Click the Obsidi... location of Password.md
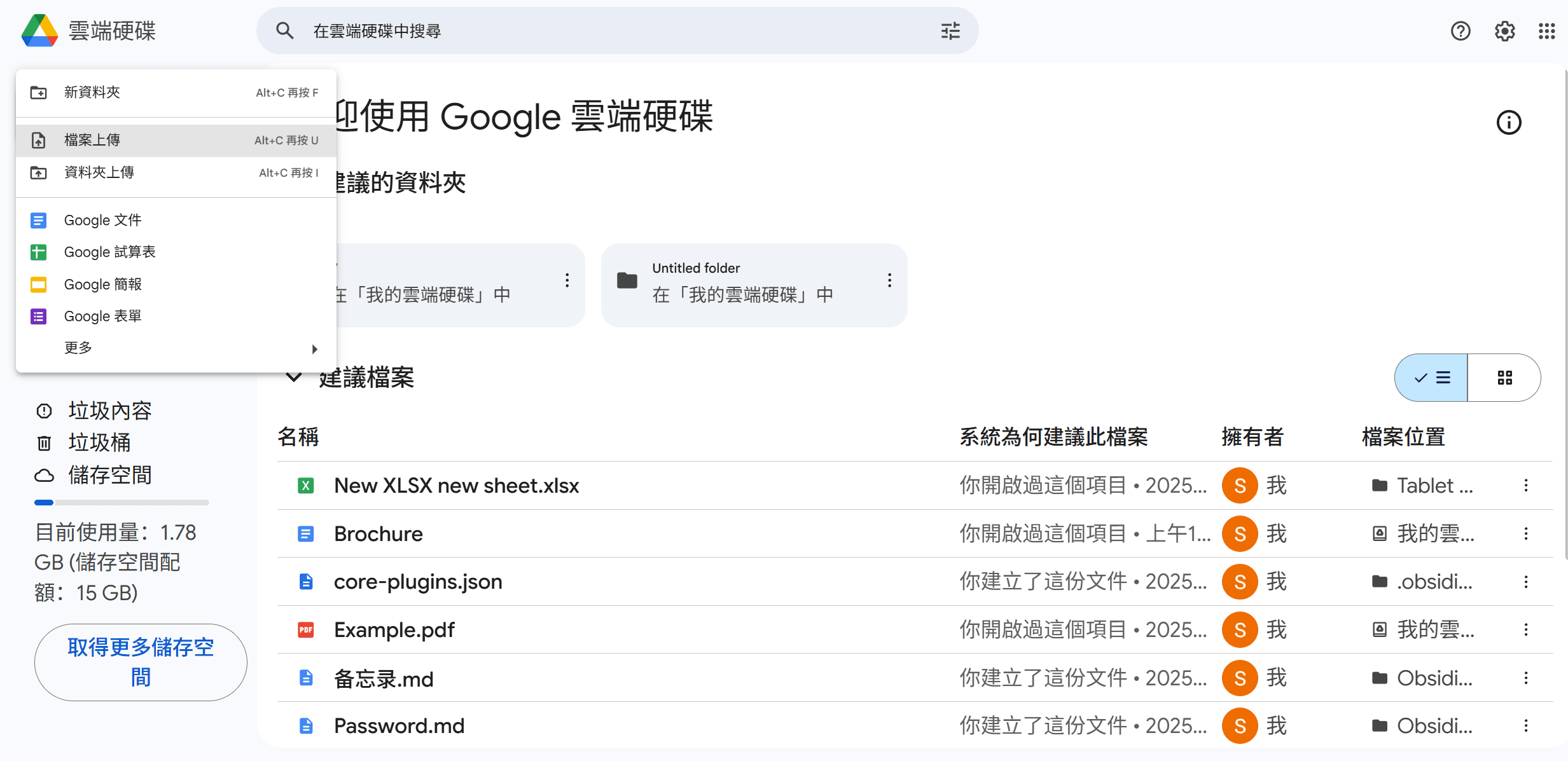This screenshot has height=761, width=1568. click(1422, 725)
